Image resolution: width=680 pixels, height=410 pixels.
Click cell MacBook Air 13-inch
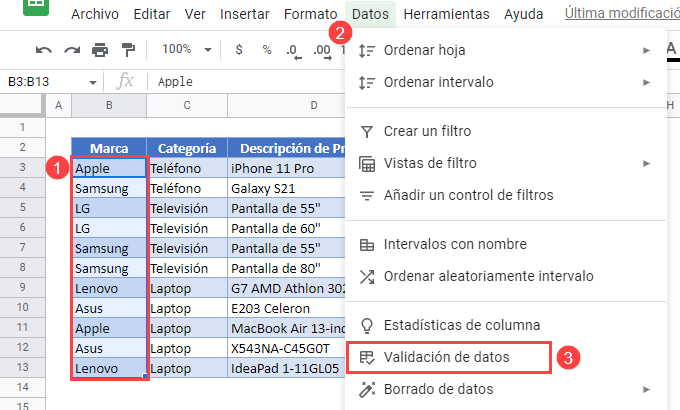[x=286, y=328]
